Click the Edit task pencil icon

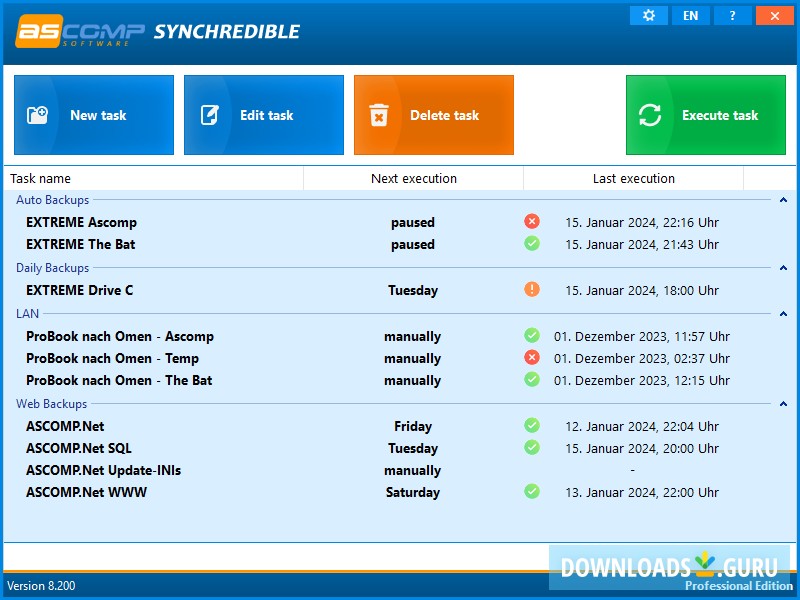(210, 114)
